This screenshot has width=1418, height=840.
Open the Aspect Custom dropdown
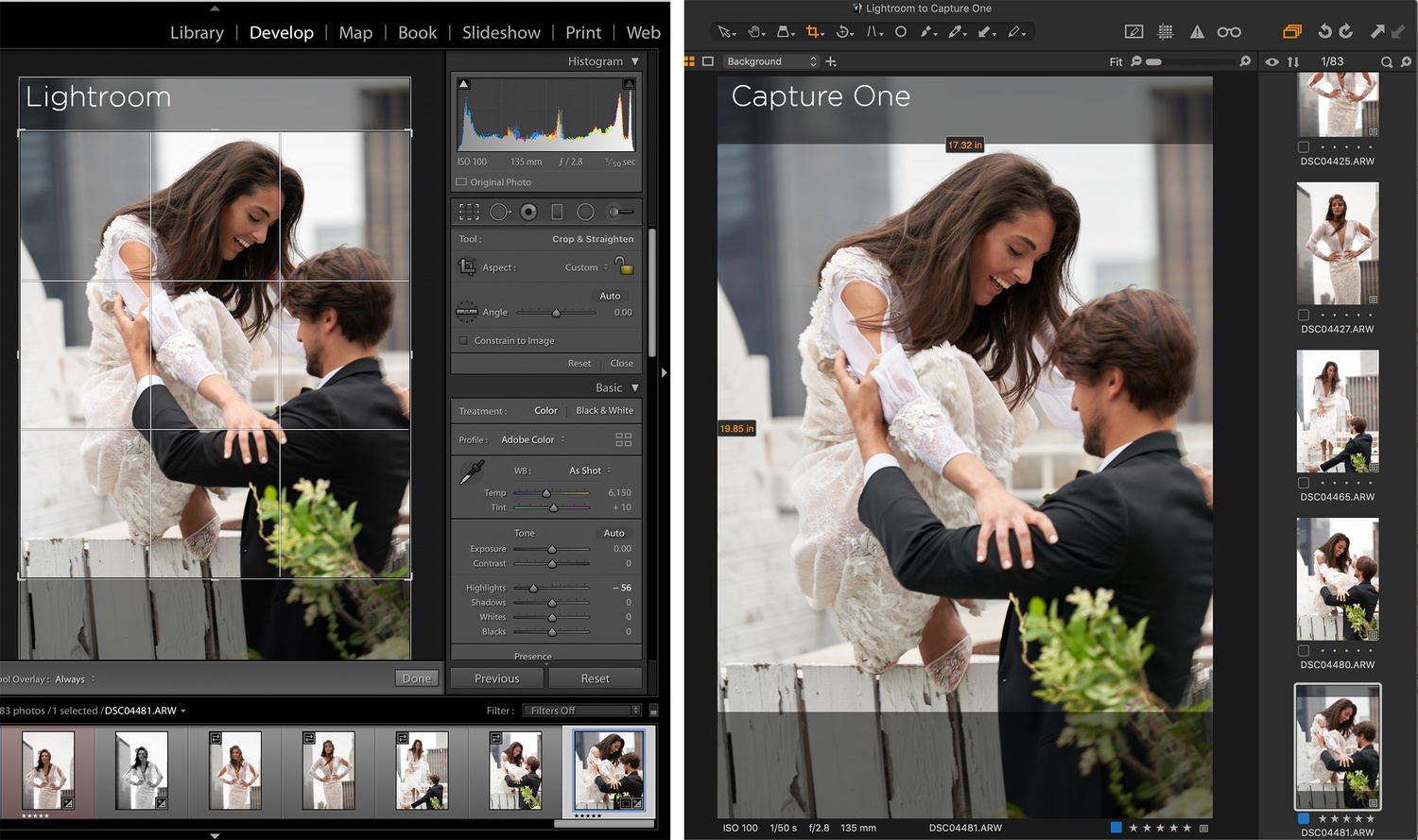tap(587, 267)
